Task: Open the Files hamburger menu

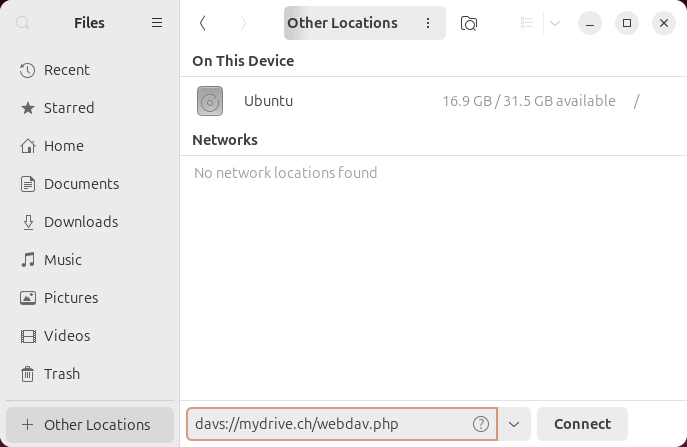Action: (157, 23)
